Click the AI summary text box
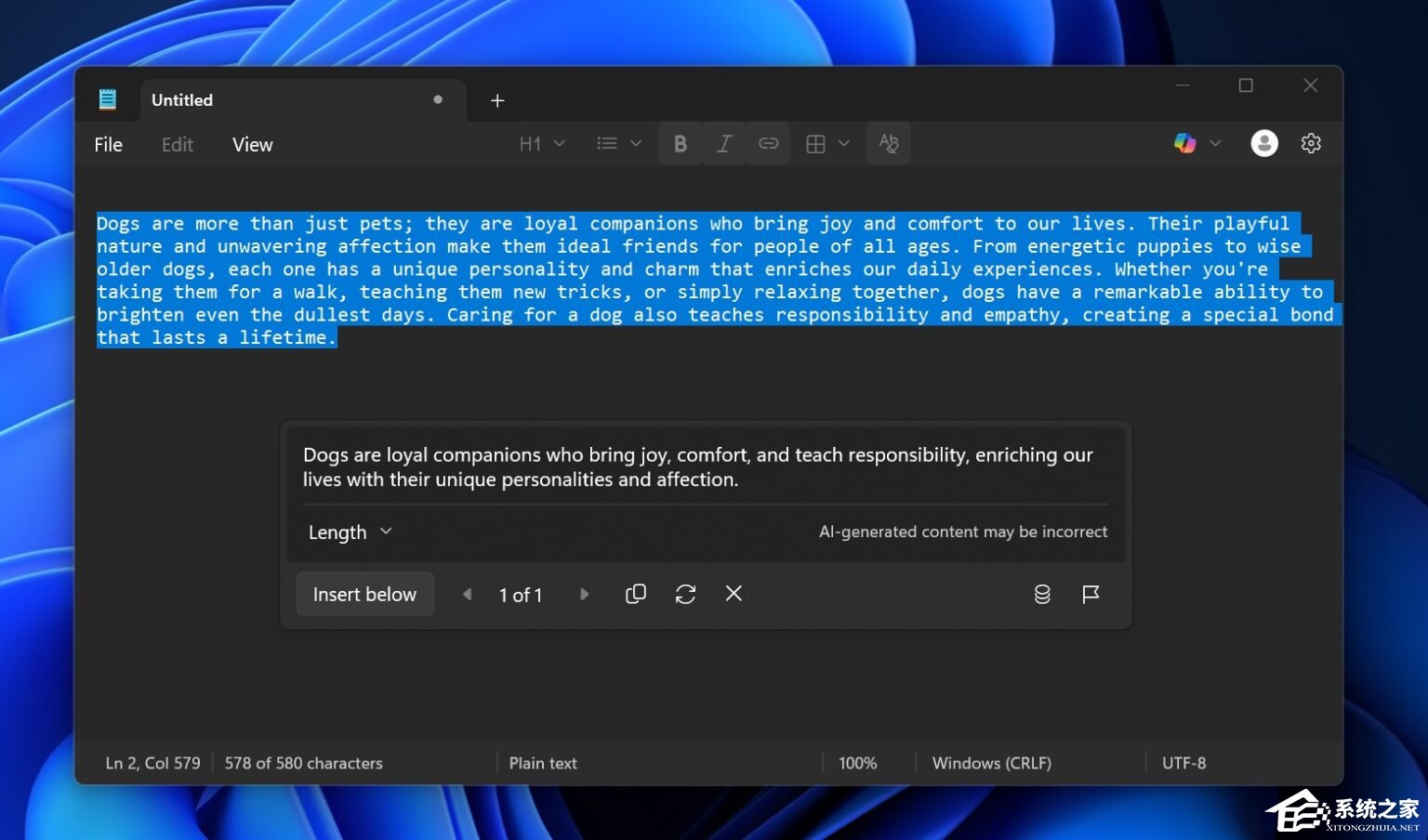This screenshot has width=1428, height=840. pos(698,467)
